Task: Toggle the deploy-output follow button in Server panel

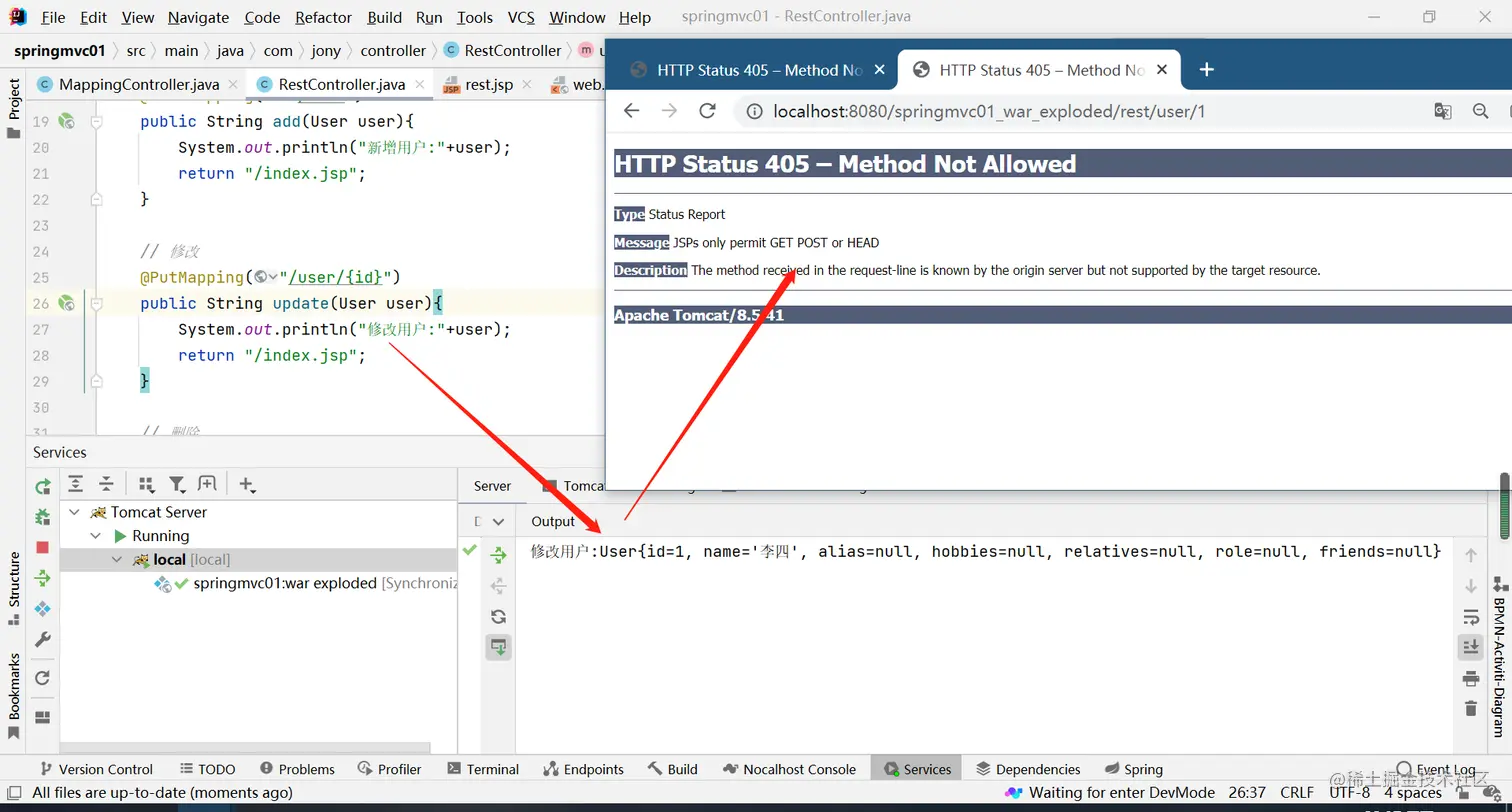Action: coord(498,647)
